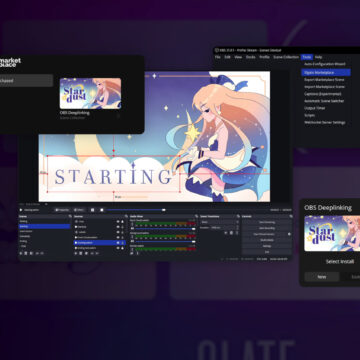Open the Help menu in OBS
360x360 pixels.
pos(318,57)
